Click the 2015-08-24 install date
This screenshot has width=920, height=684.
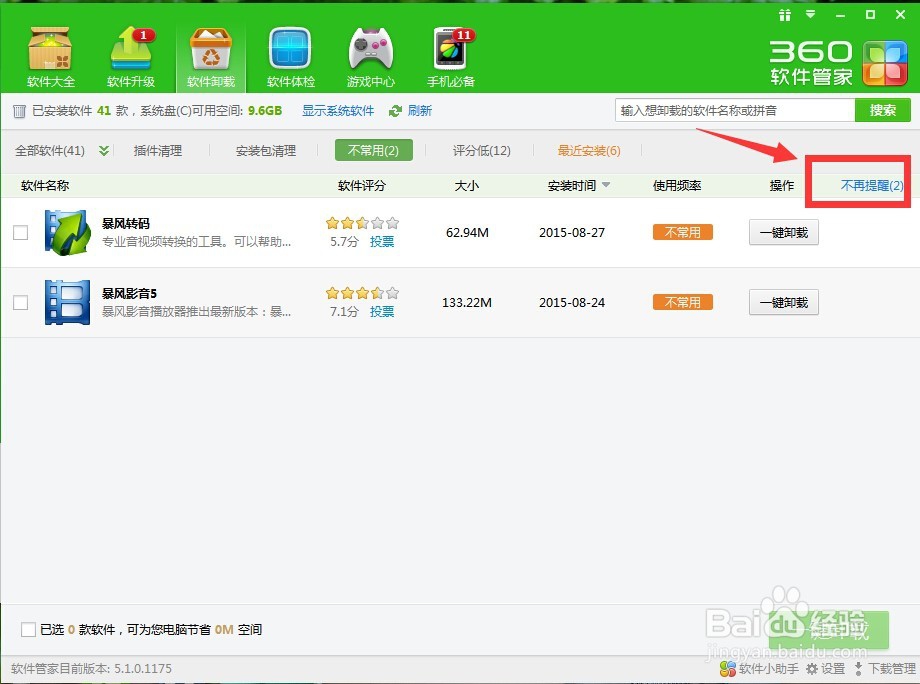click(572, 302)
